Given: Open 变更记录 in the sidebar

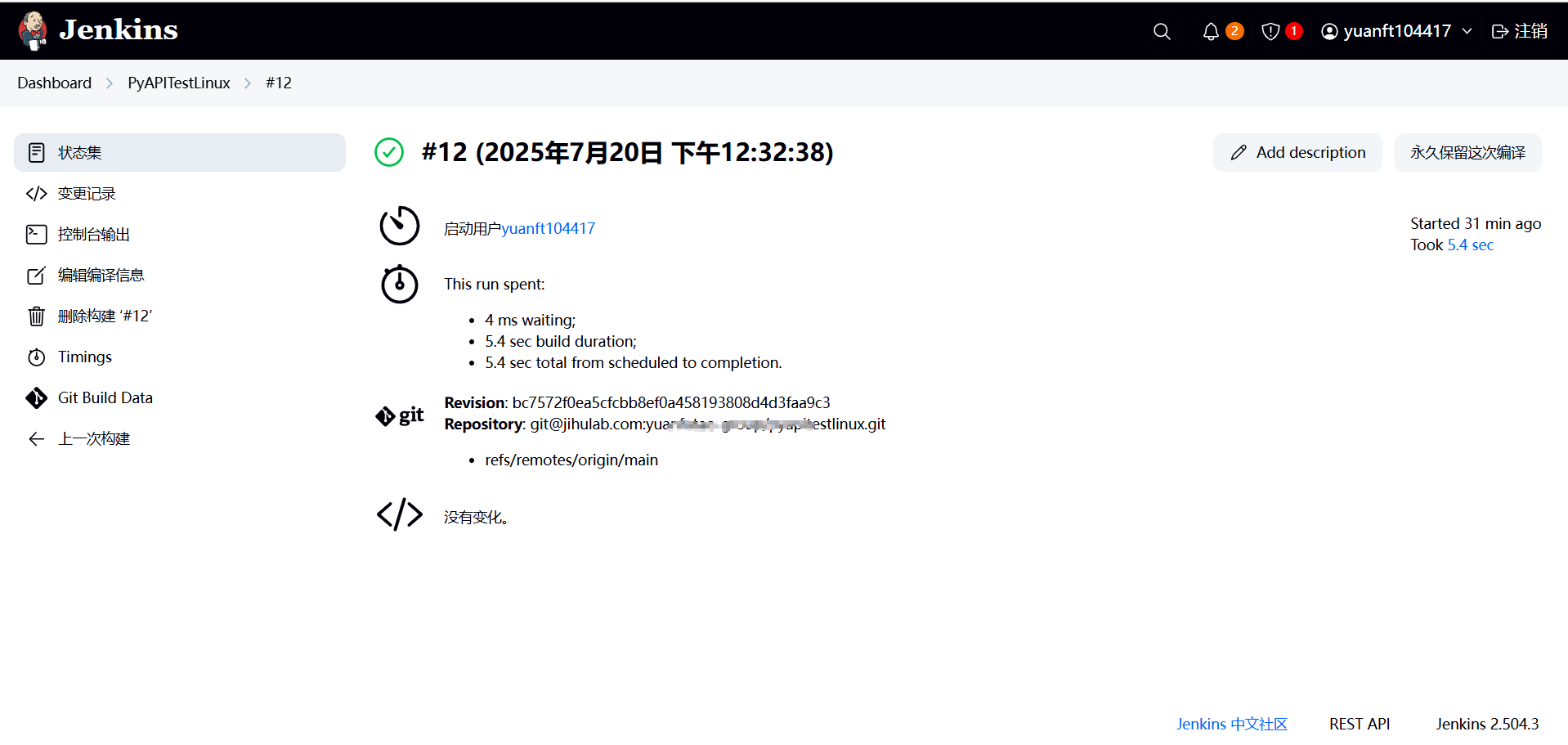Looking at the screenshot, I should (180, 193).
